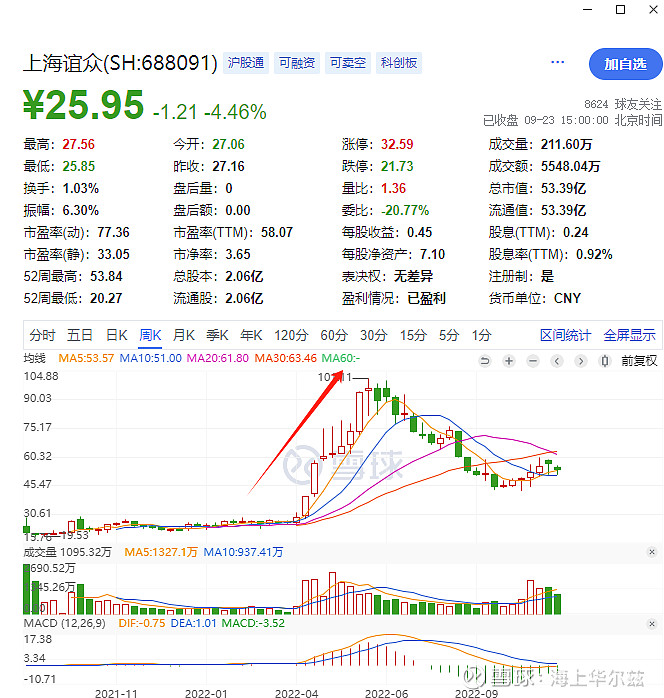This screenshot has height=698, width=664.
Task: Switch to 月K chart tab
Action: (184, 335)
